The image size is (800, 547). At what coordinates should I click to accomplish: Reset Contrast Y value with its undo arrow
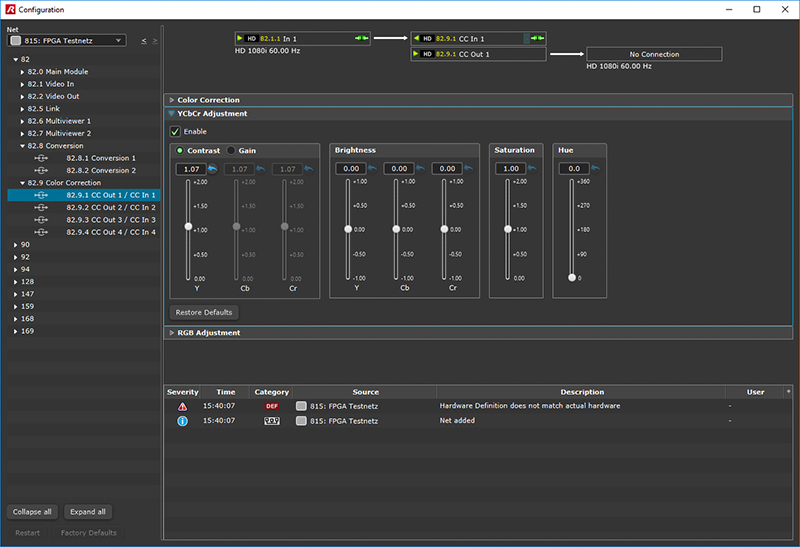pos(213,169)
